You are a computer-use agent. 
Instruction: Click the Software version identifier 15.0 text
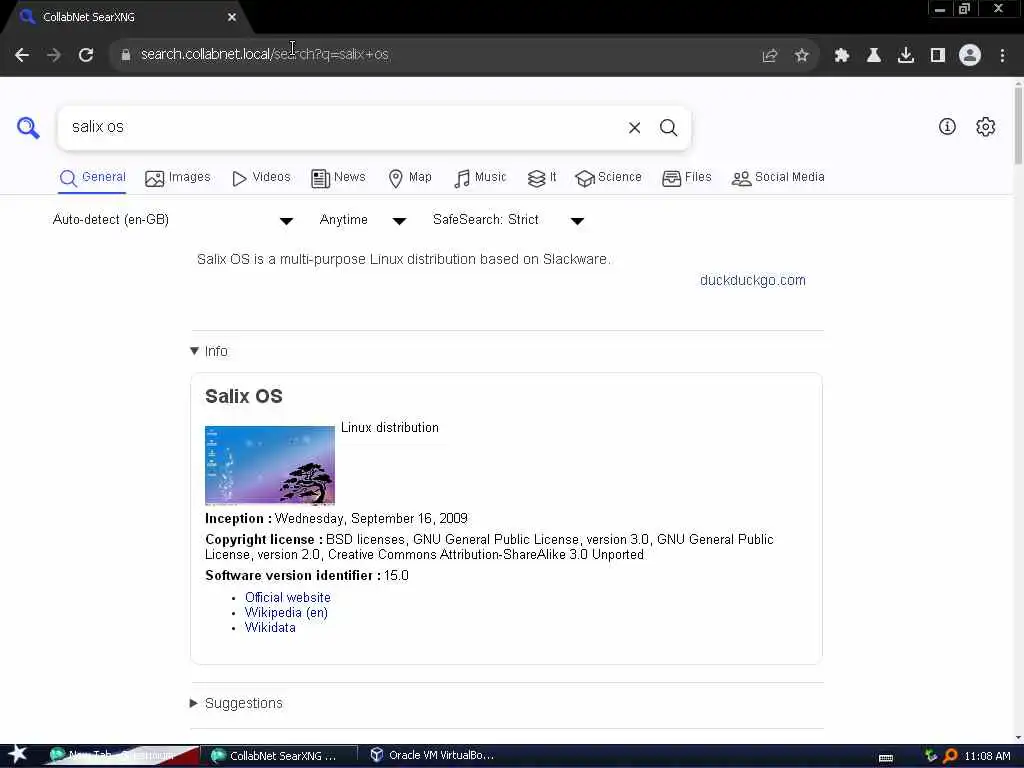click(x=307, y=576)
